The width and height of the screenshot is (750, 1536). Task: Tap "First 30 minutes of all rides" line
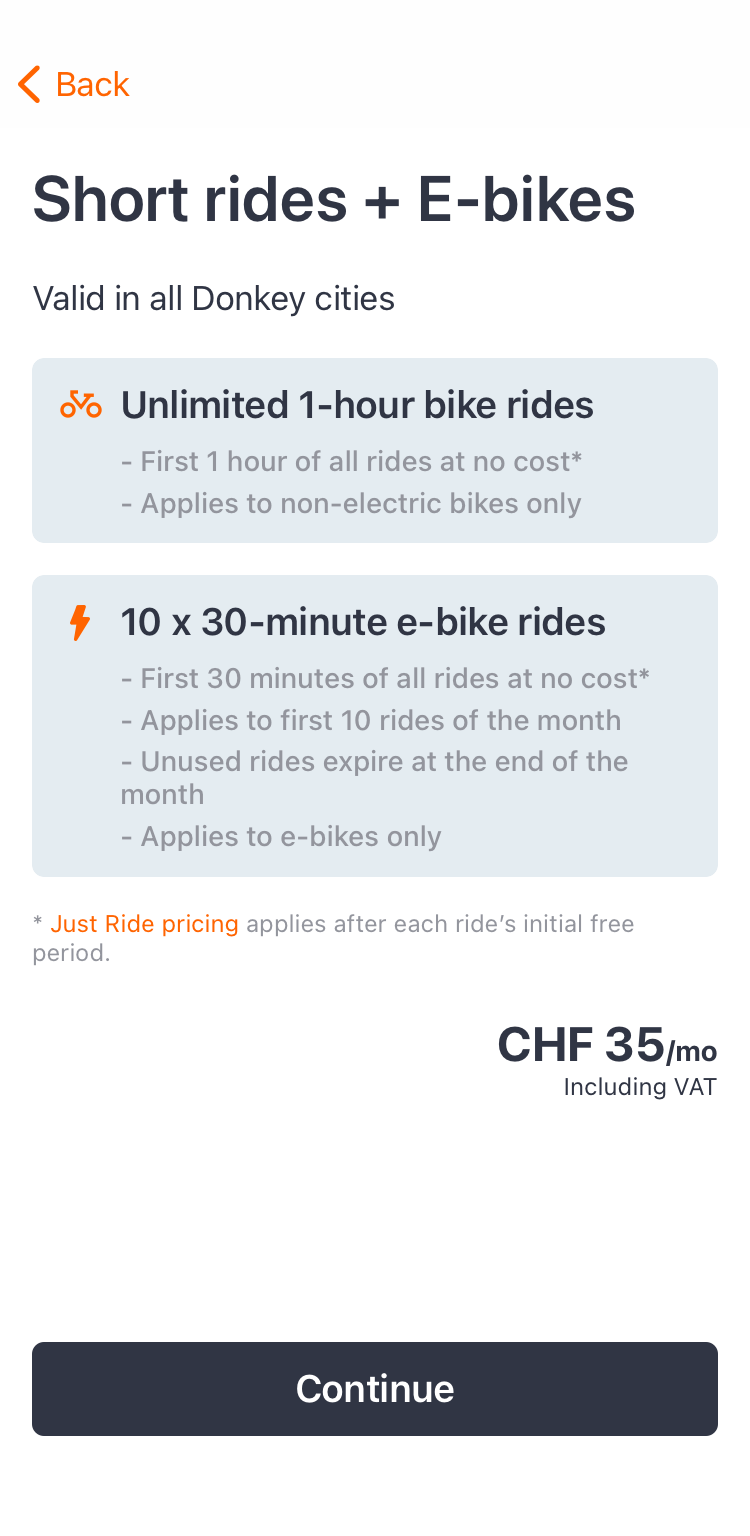click(385, 679)
